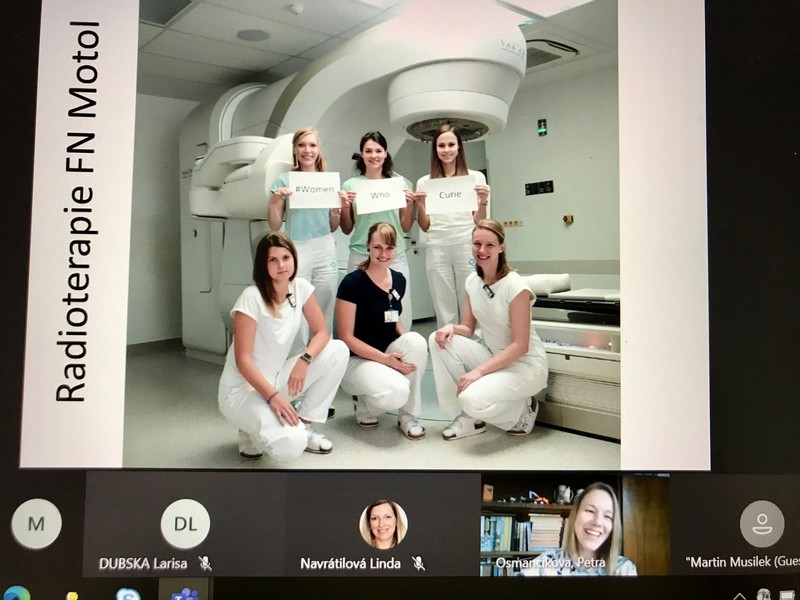Click the 'Radioterapie FN Motol' slide title

click(x=77, y=212)
